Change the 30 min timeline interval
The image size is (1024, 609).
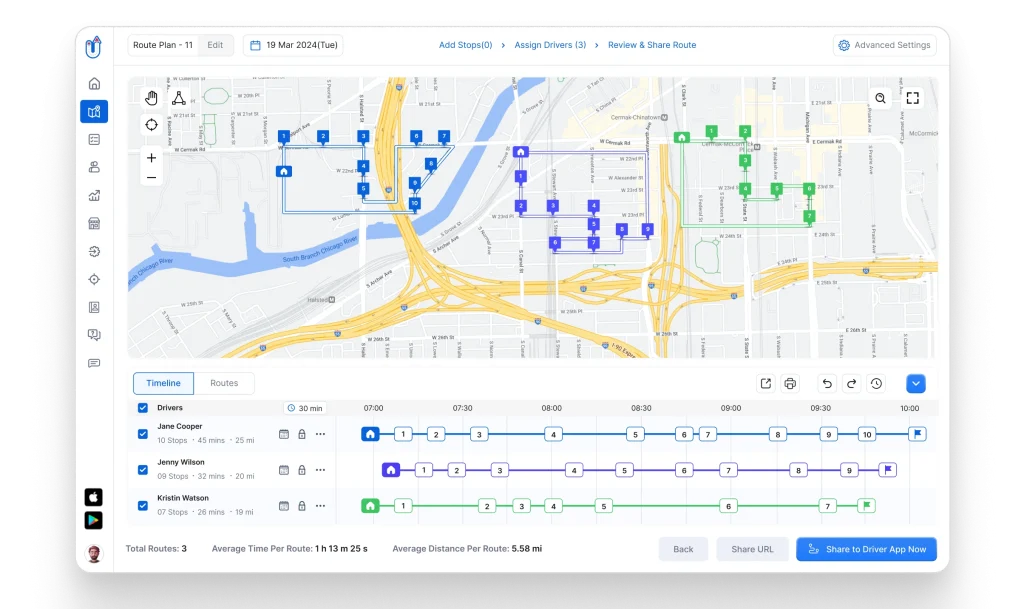pos(305,408)
